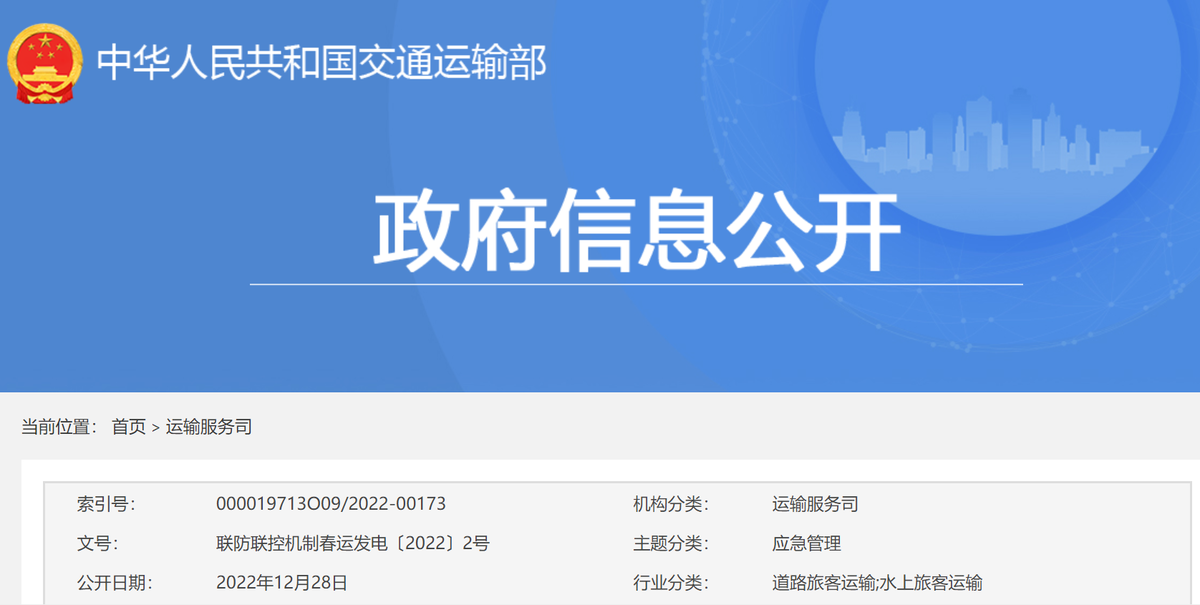This screenshot has width=1200, height=605.
Task: Select document number 联防联控机制春运发电〔2022〕2号
Action: click(352, 544)
